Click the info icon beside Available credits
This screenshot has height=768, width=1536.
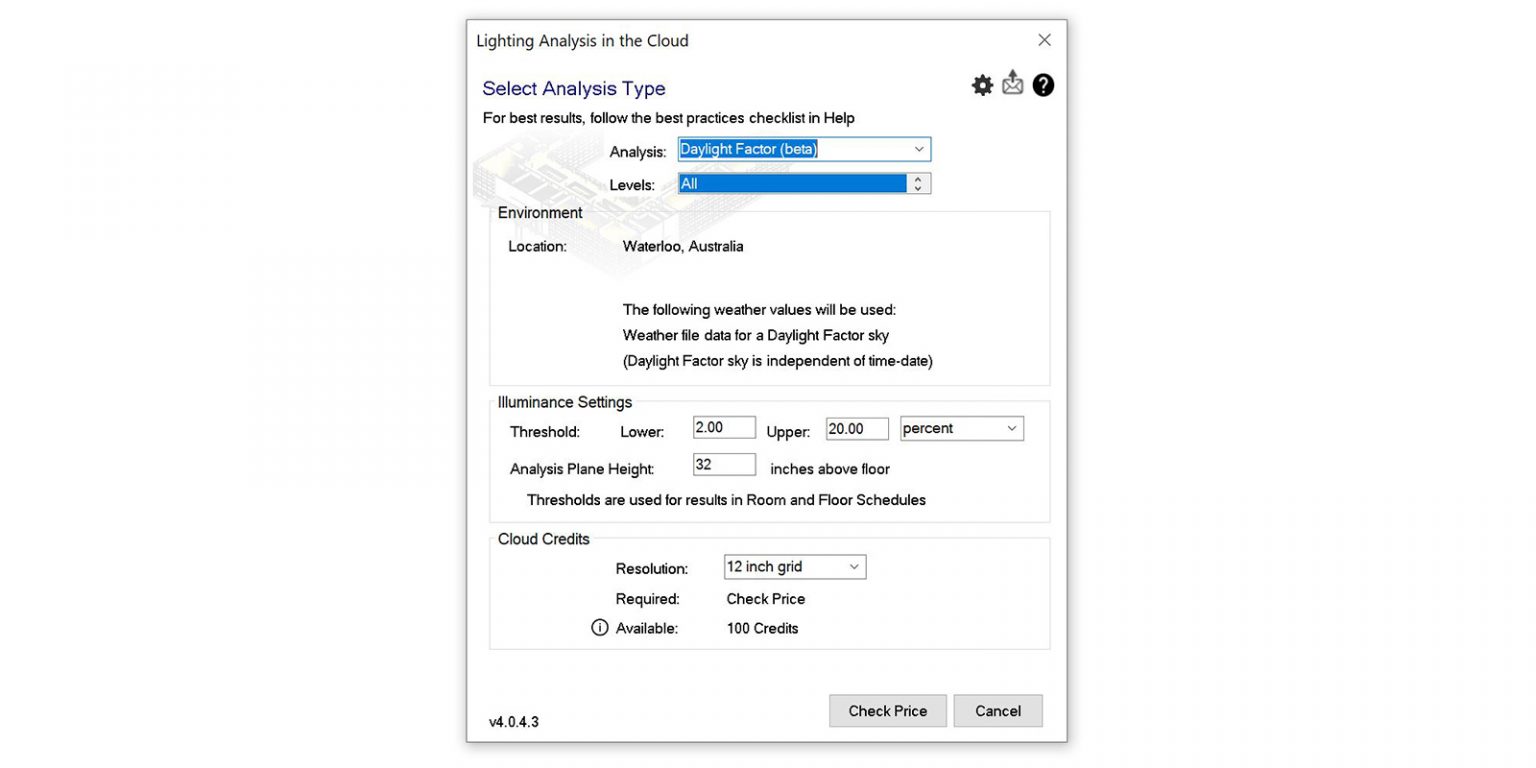coord(599,626)
